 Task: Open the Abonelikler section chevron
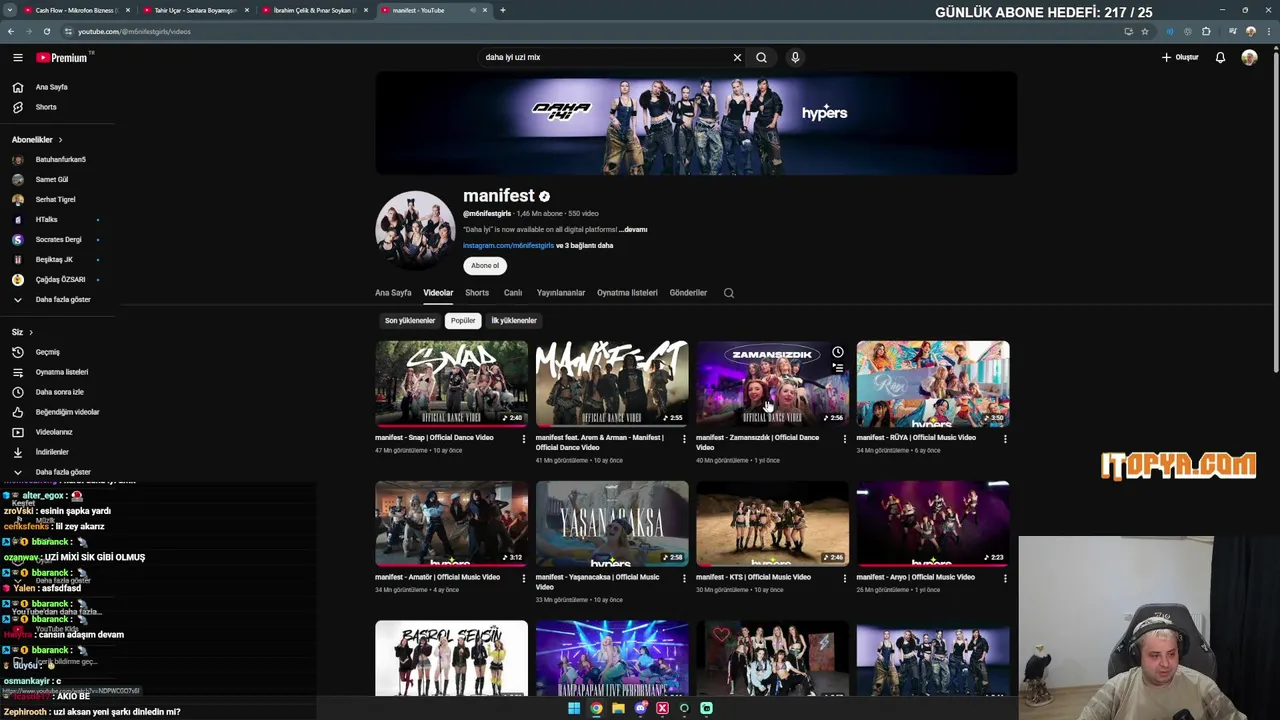pyautogui.click(x=60, y=140)
